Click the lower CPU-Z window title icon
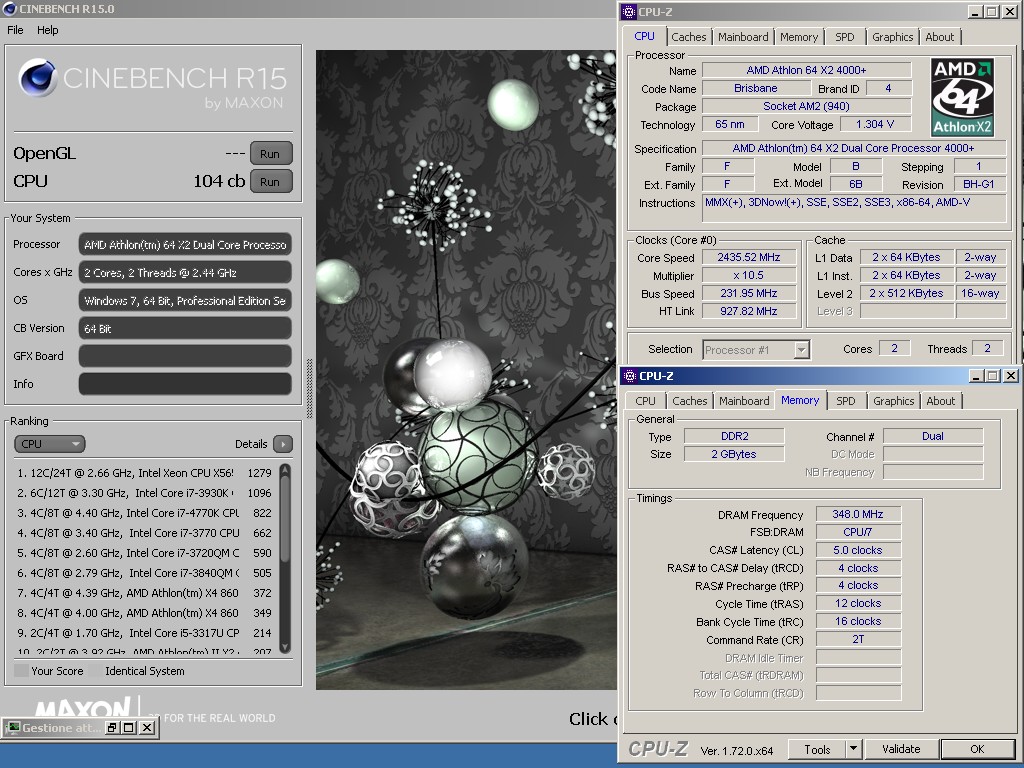This screenshot has width=1024, height=768. point(630,376)
